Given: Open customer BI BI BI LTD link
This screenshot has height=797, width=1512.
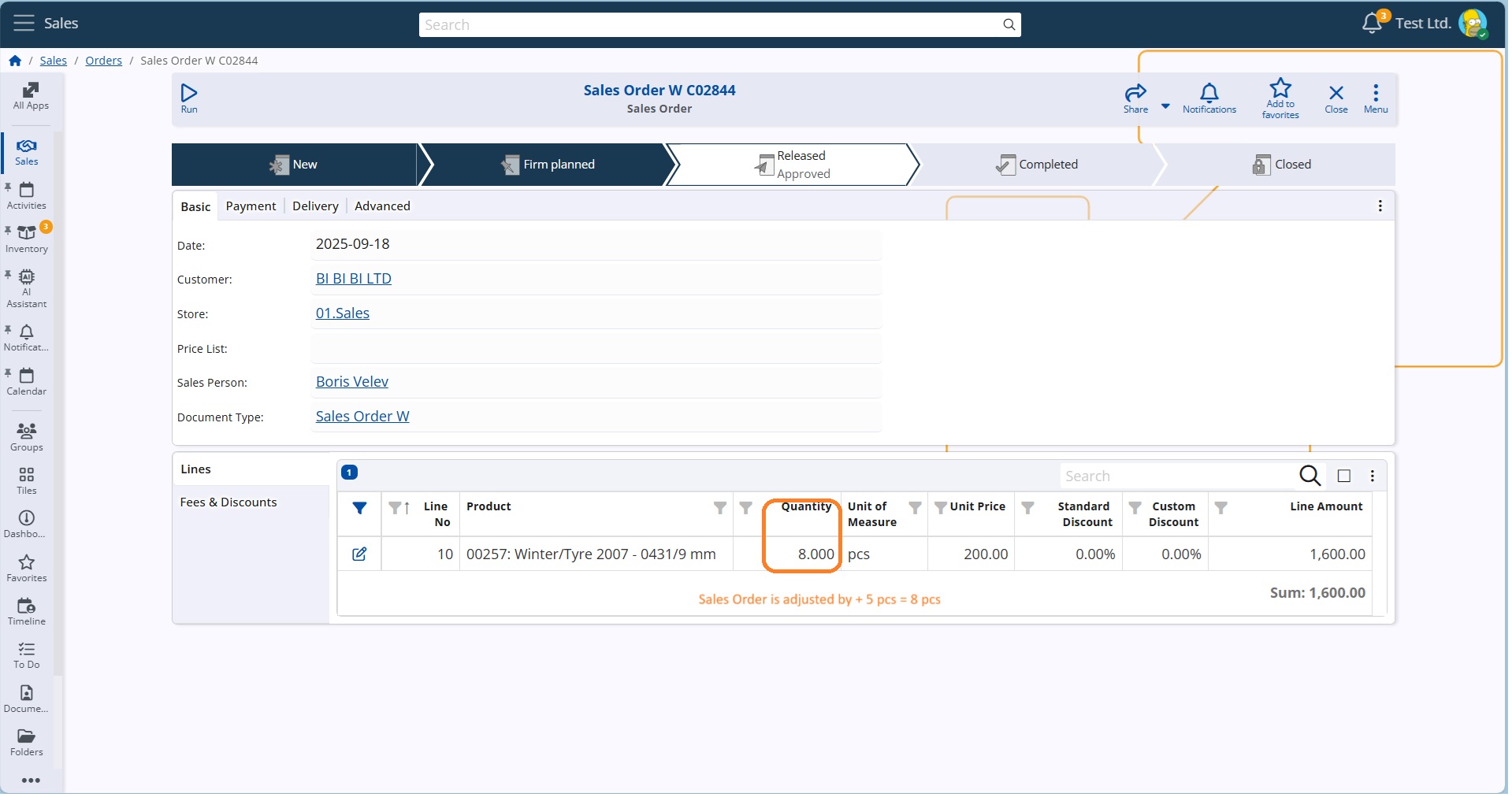Looking at the screenshot, I should pos(354,280).
